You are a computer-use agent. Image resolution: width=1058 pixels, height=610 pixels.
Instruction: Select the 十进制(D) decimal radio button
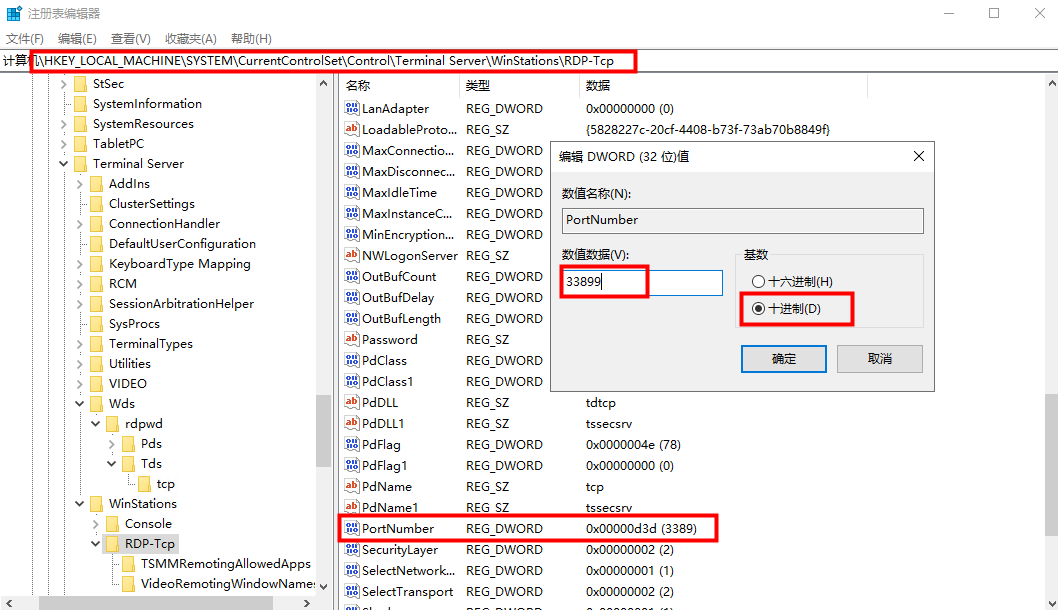759,309
